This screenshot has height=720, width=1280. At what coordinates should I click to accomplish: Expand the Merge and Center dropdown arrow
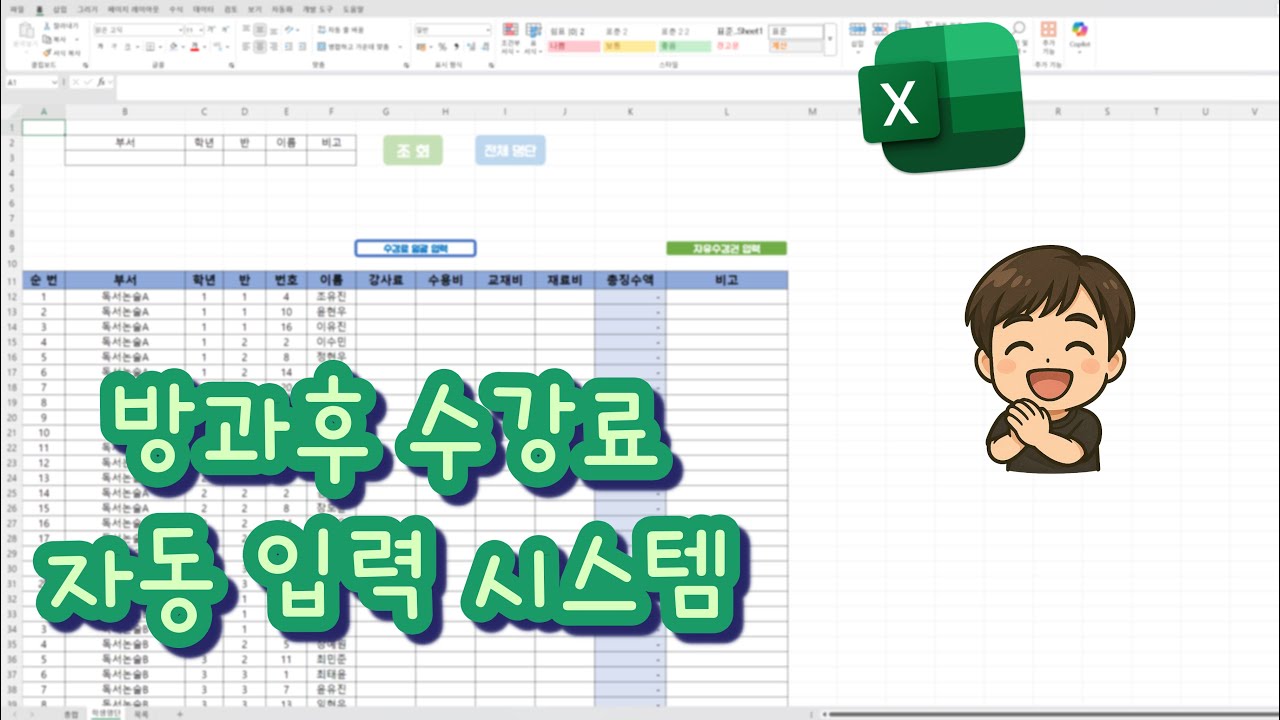pos(400,47)
